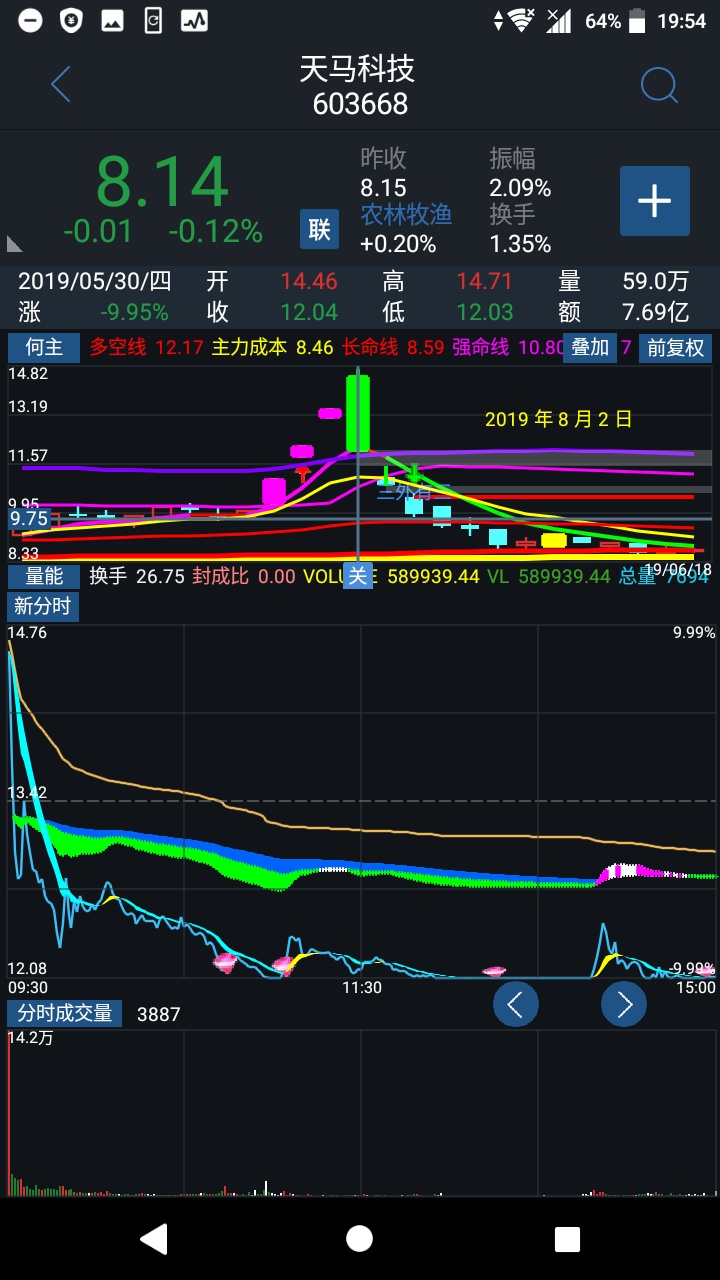Tap the current price 8.14
This screenshot has width=720, height=1280.
163,182
